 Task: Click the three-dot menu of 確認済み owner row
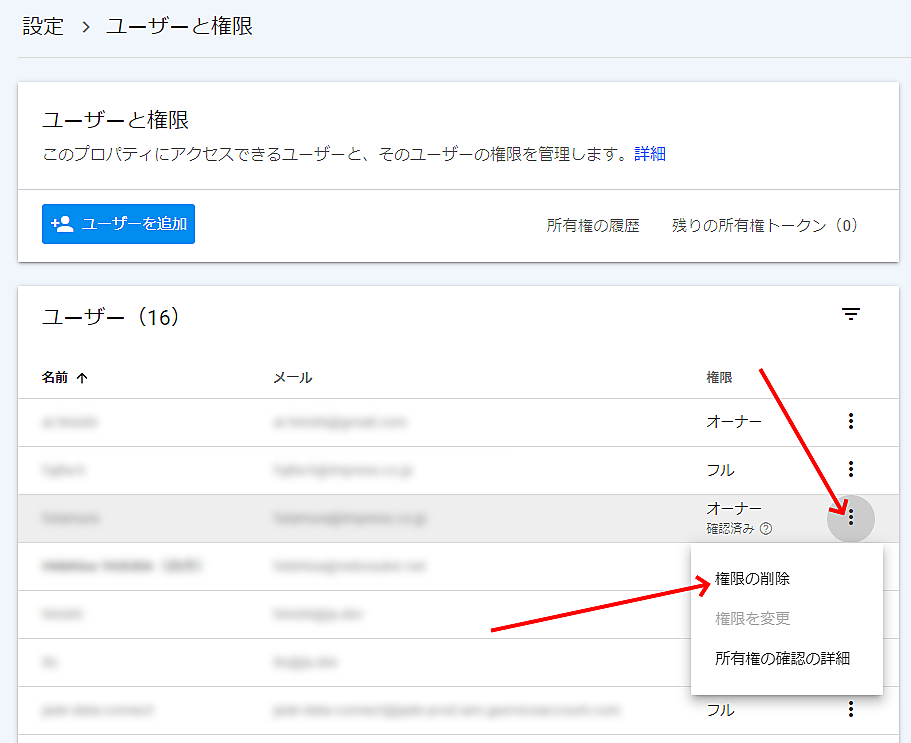coord(851,517)
